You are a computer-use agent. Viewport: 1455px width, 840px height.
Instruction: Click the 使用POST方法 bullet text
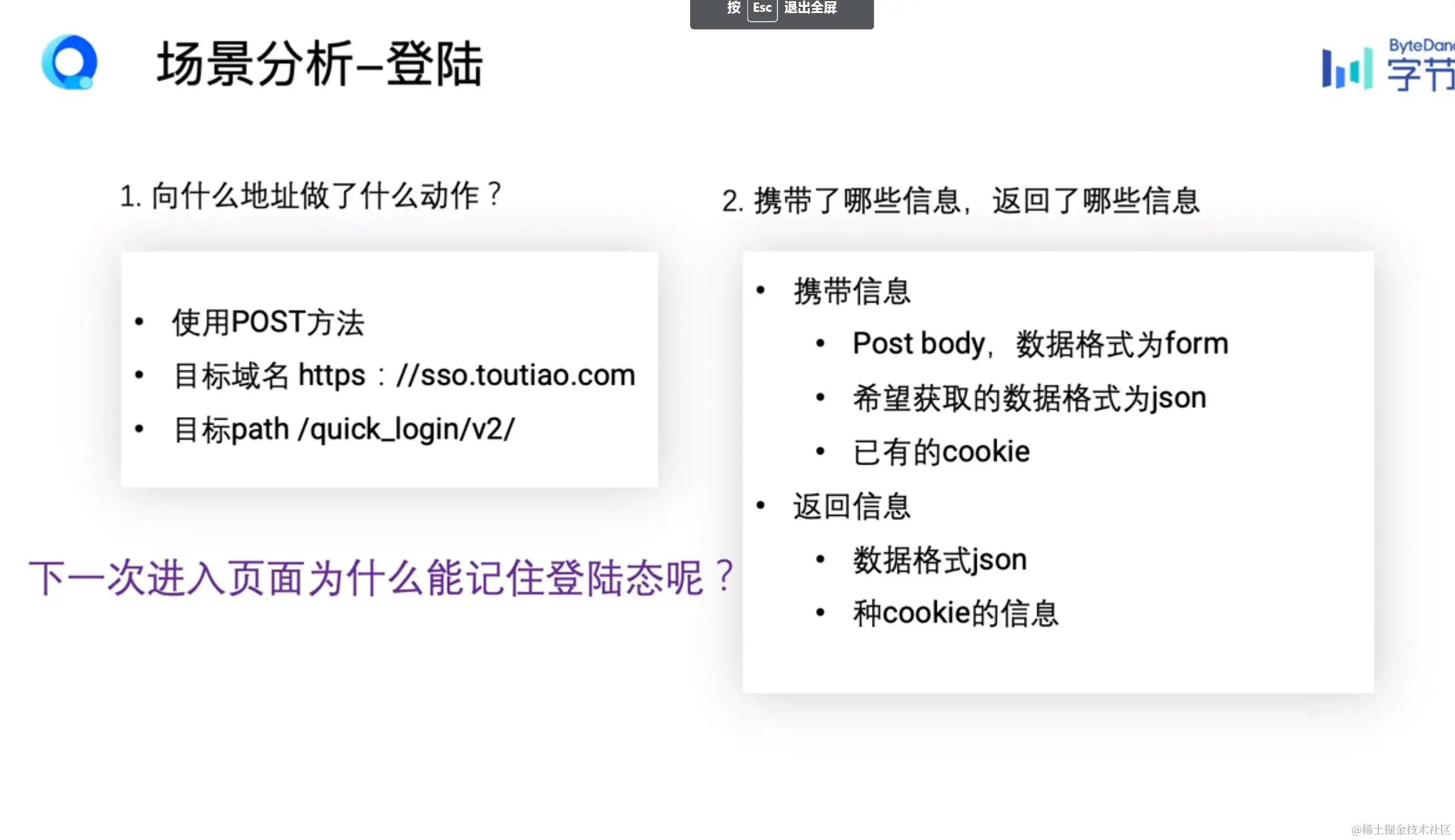pos(268,323)
